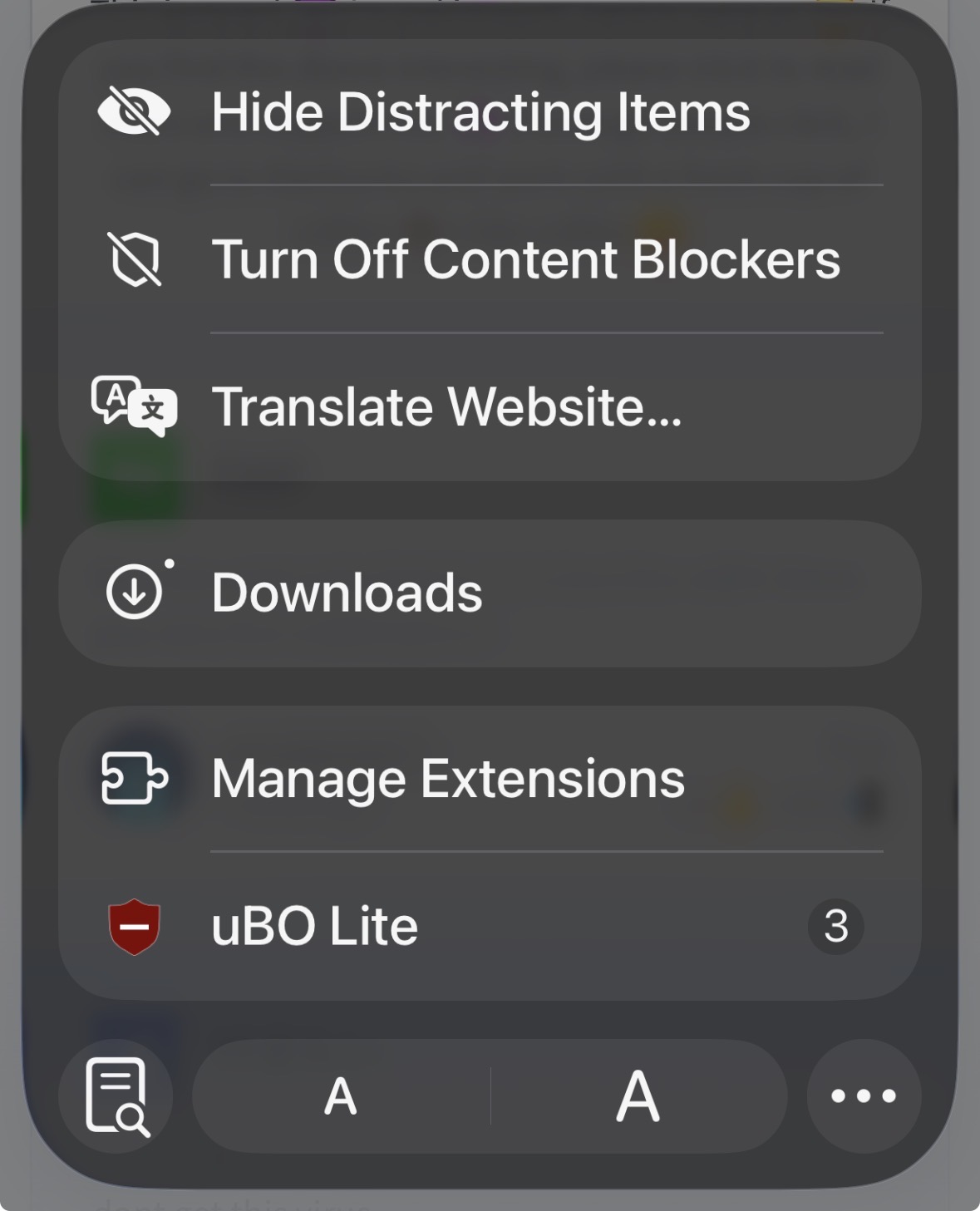Open the uBO Lite extension entry
This screenshot has height=1211, width=980.
click(314, 926)
